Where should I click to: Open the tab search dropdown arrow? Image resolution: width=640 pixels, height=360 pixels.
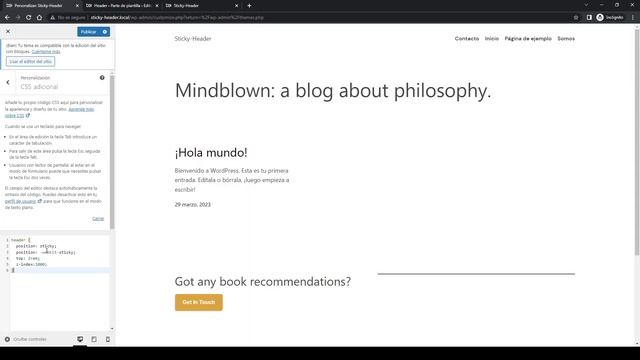click(586, 5)
